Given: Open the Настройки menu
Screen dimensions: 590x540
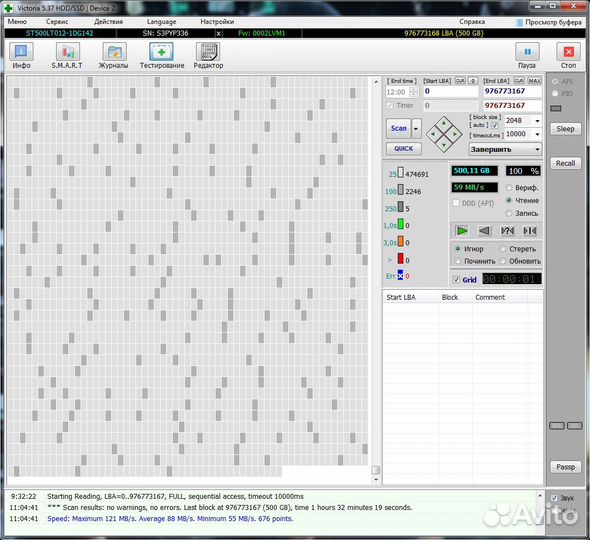Looking at the screenshot, I should [217, 22].
